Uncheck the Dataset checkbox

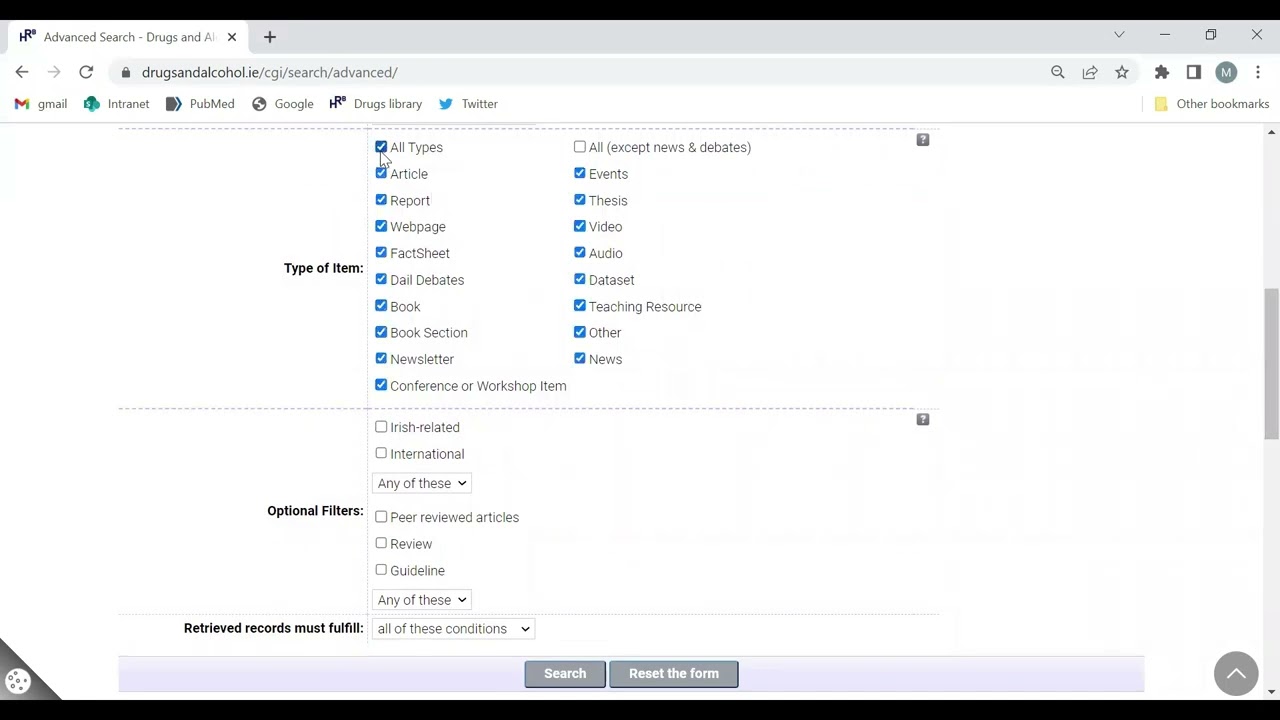pos(580,280)
